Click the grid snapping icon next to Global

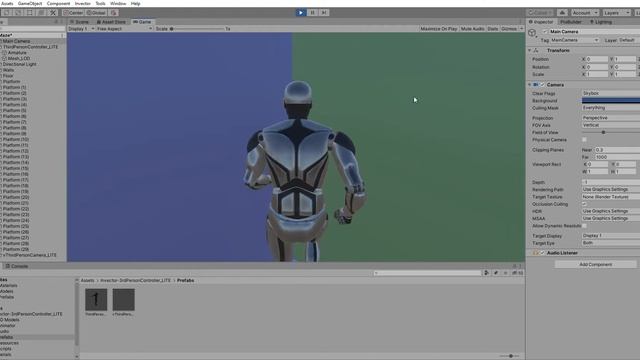114,13
